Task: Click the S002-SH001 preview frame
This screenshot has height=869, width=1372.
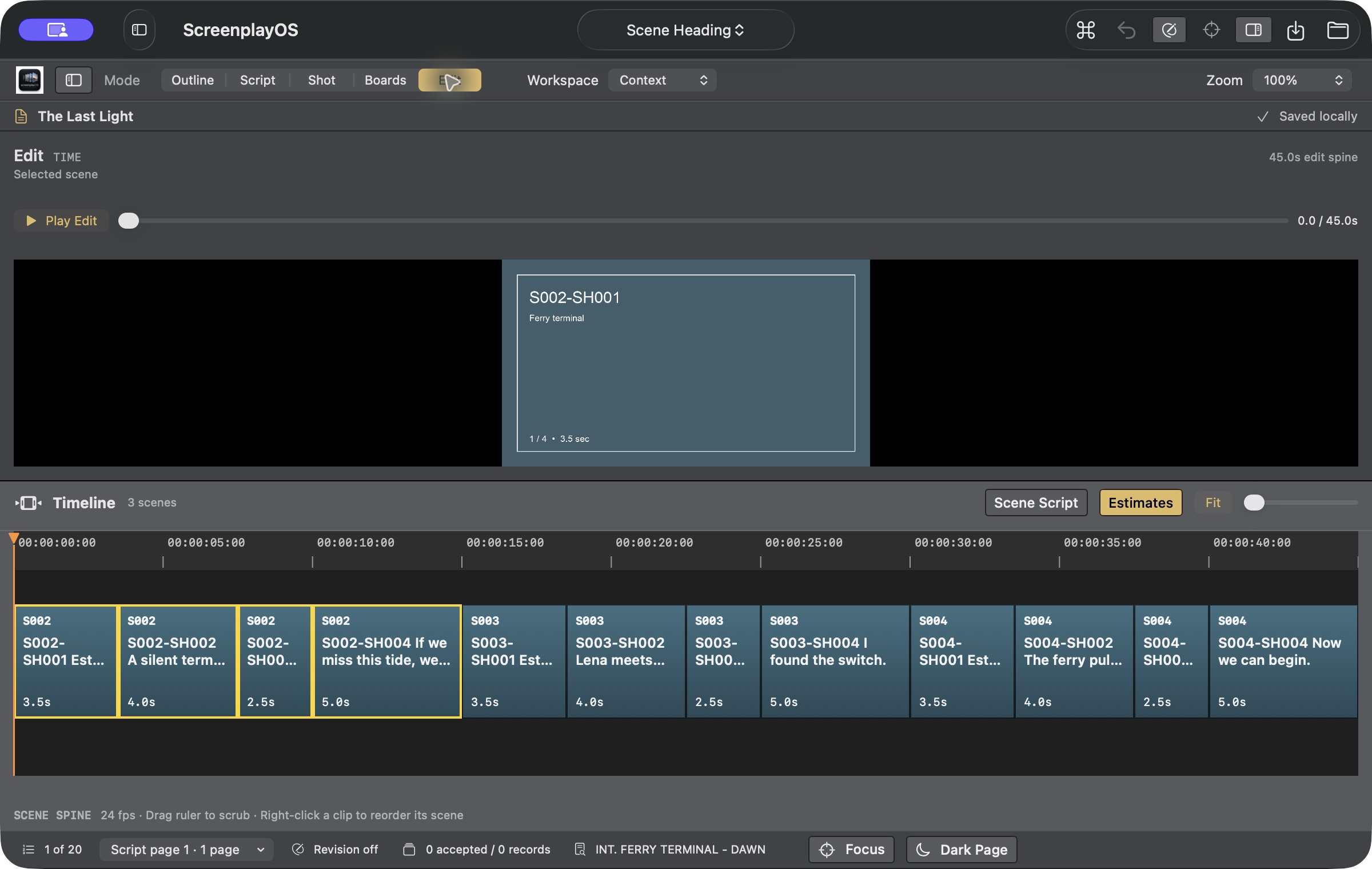Action: tap(686, 363)
